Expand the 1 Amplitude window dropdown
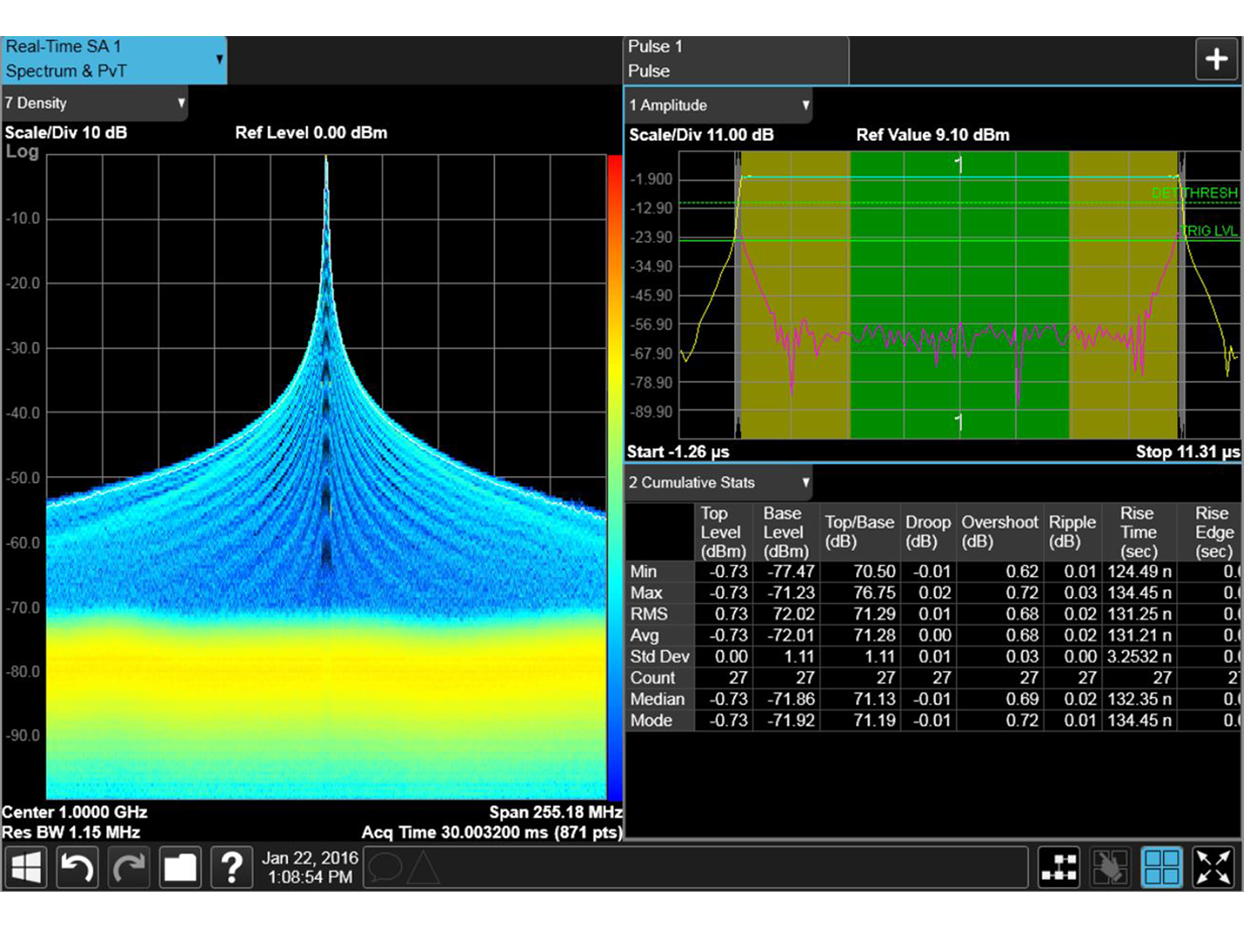Image resolution: width=1244 pixels, height=933 pixels. pyautogui.click(x=718, y=105)
